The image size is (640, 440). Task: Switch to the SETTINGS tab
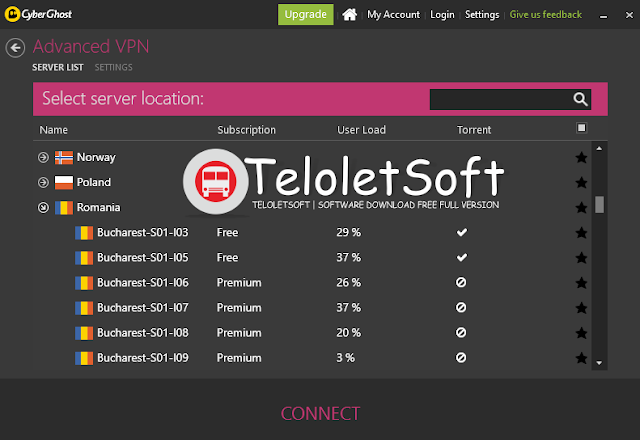[x=113, y=67]
